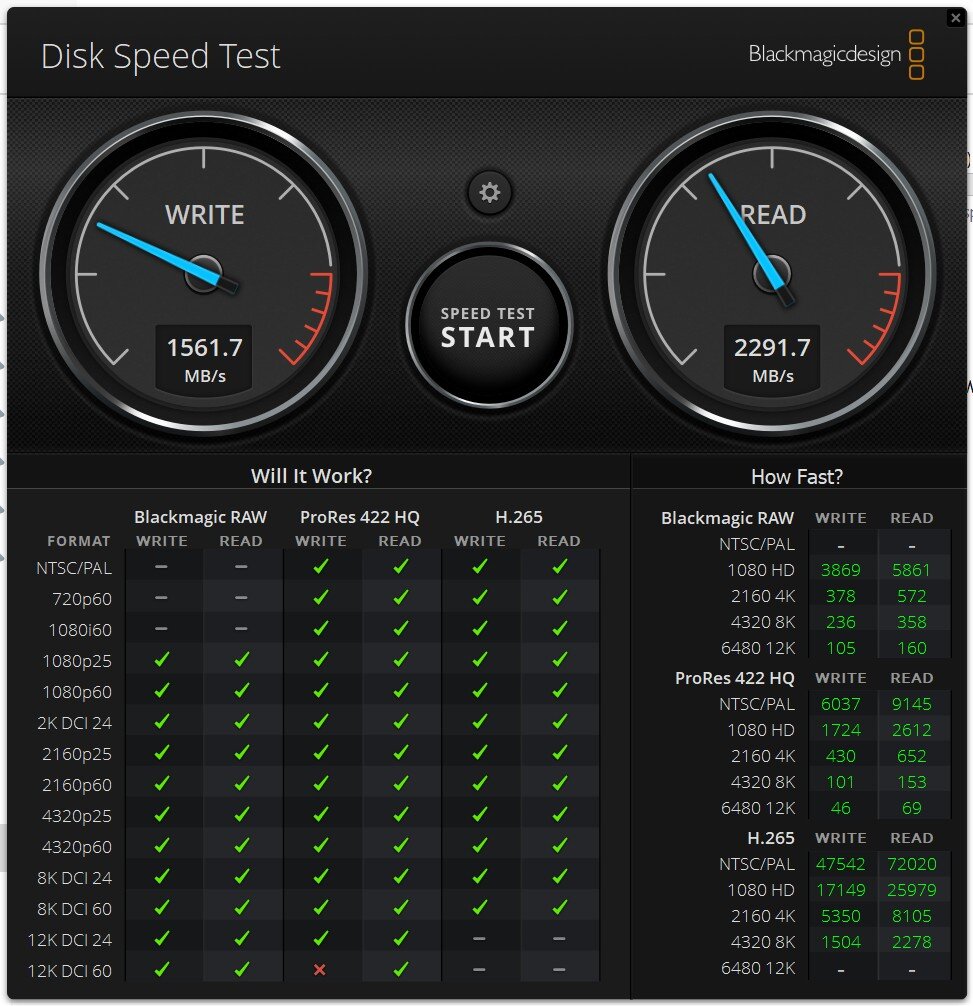Click the checkmark for 4320p60 H.265 write
The height and width of the screenshot is (1006, 973).
point(480,845)
